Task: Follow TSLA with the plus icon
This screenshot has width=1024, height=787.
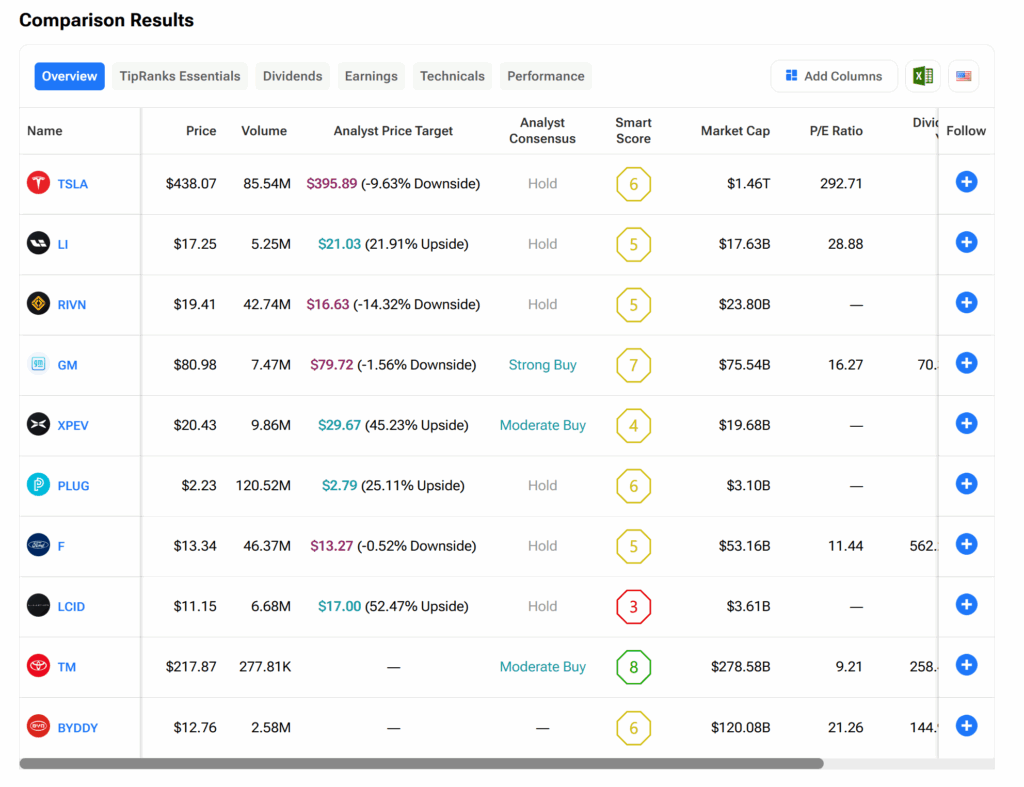Action: 966,182
